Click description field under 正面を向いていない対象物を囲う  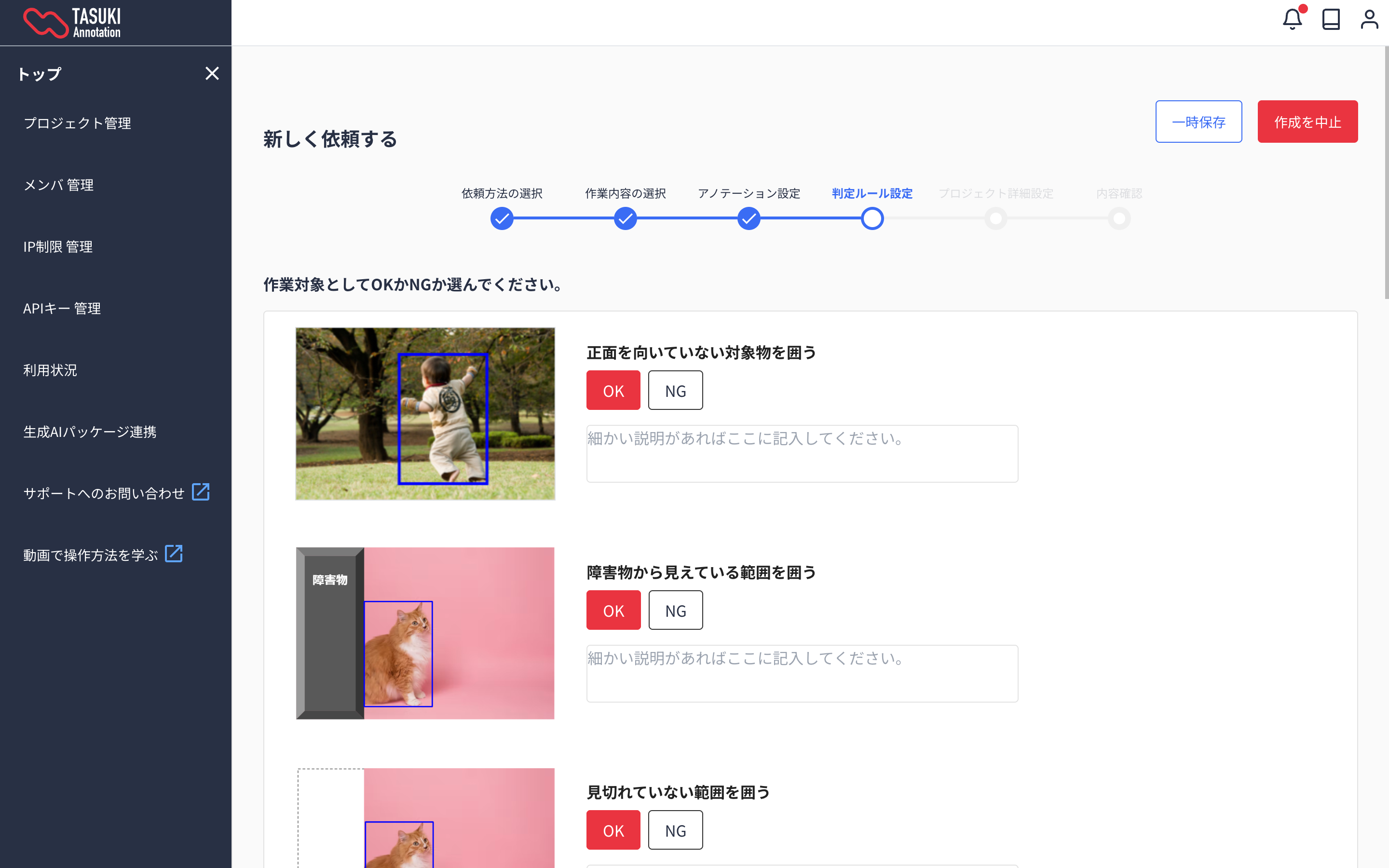(802, 453)
